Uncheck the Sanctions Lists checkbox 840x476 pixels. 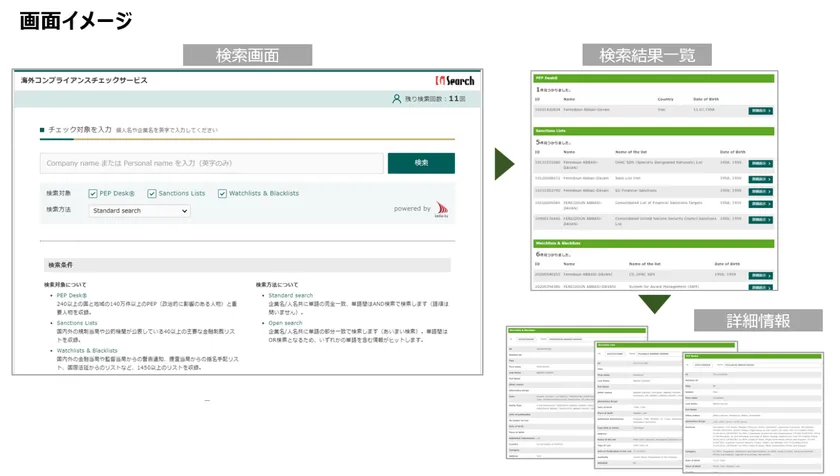[153, 193]
